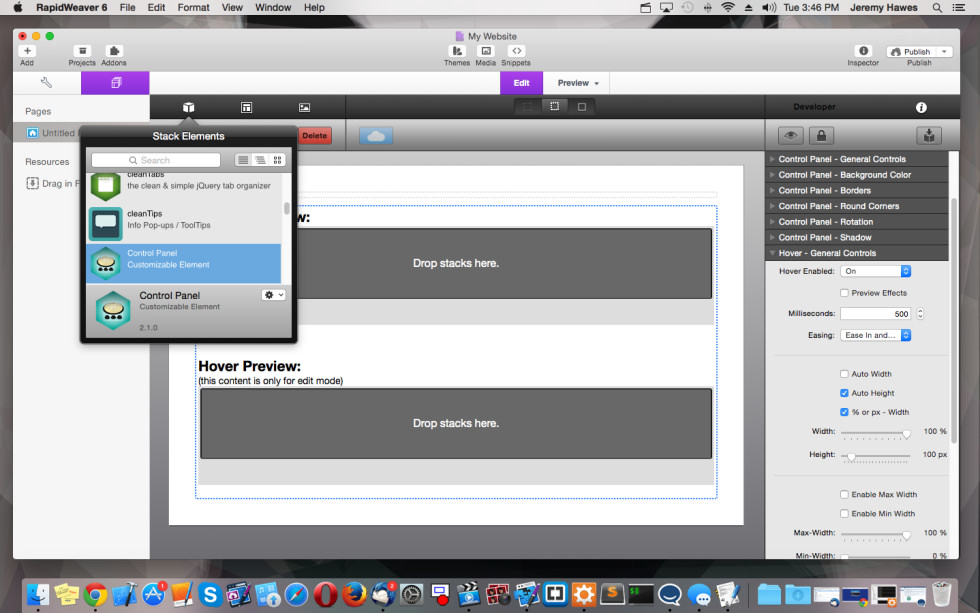Open the image media library icon
980x613 pixels.
pos(304,107)
